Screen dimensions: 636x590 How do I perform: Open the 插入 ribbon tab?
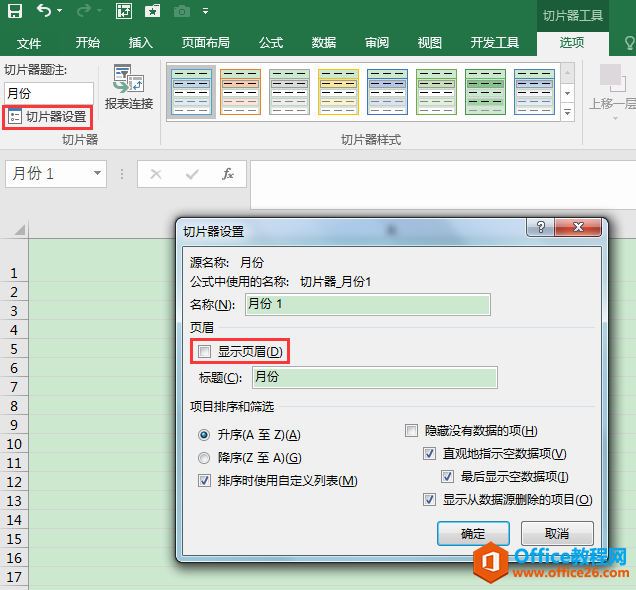(x=140, y=43)
